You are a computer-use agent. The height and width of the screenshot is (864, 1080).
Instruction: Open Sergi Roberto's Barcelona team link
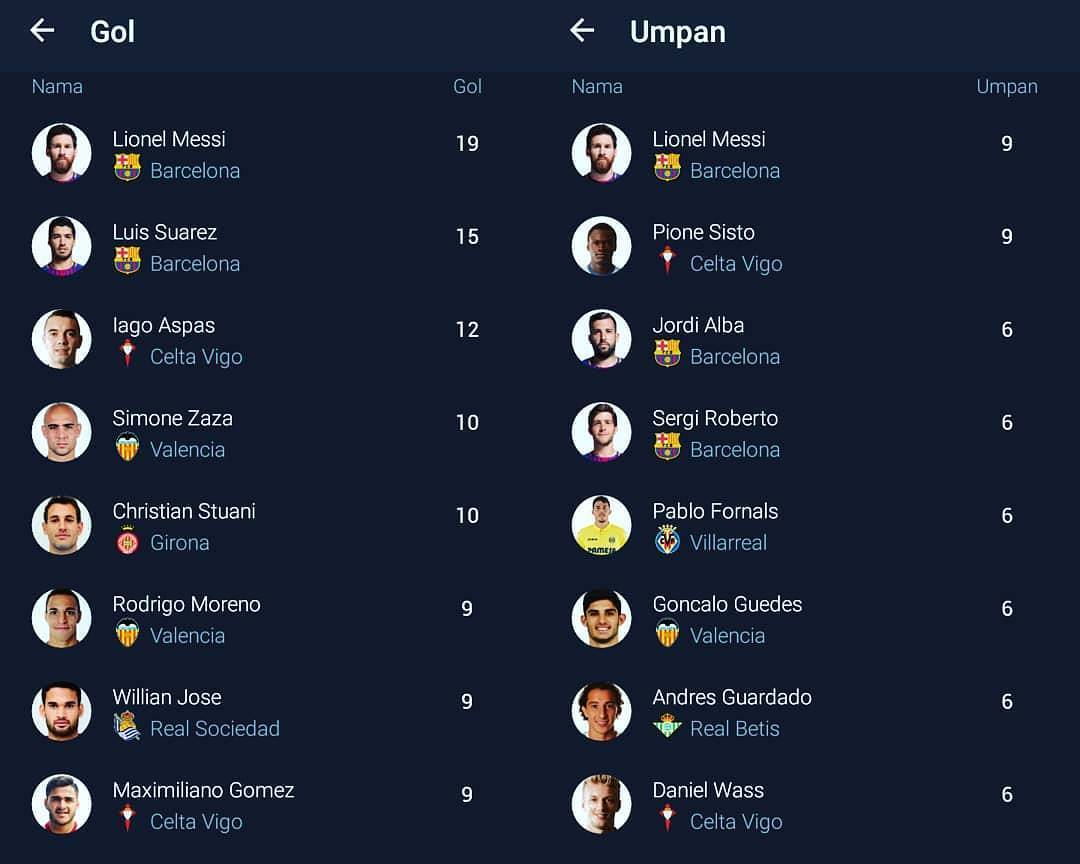click(x=735, y=449)
